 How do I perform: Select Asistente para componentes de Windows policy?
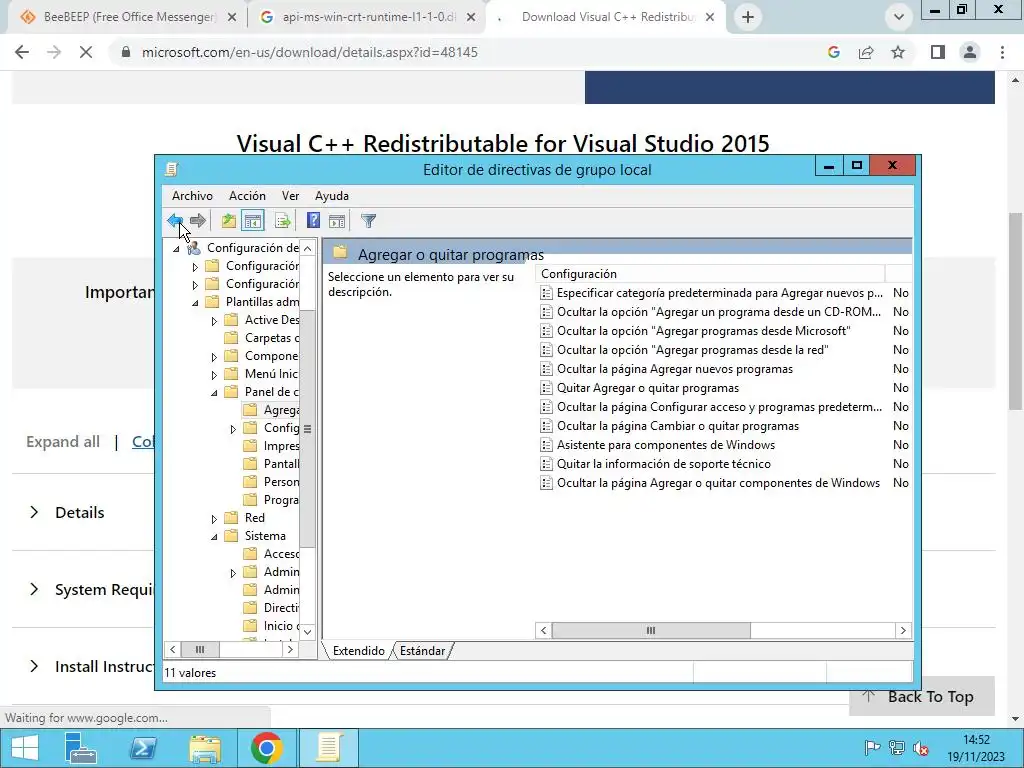click(665, 445)
